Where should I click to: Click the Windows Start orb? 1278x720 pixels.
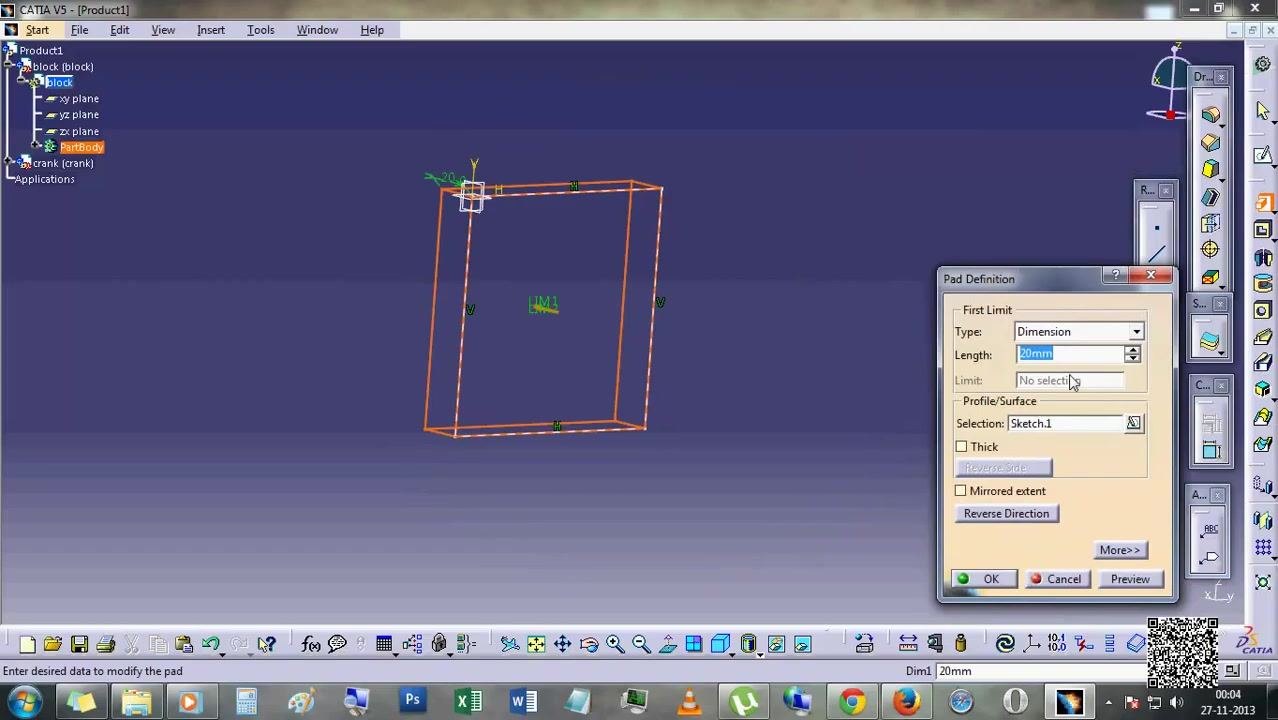[x=24, y=702]
